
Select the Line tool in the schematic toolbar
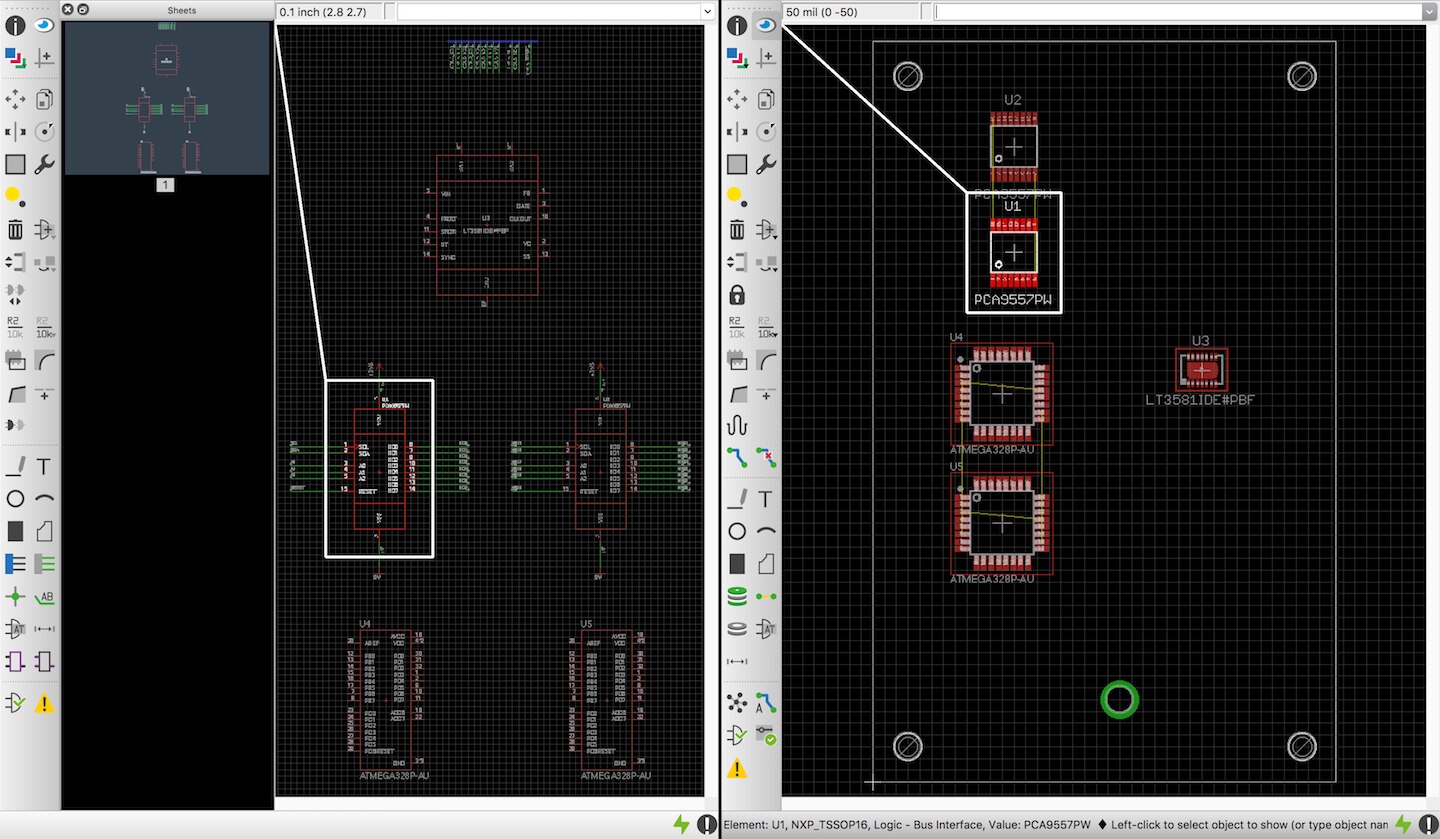16,466
